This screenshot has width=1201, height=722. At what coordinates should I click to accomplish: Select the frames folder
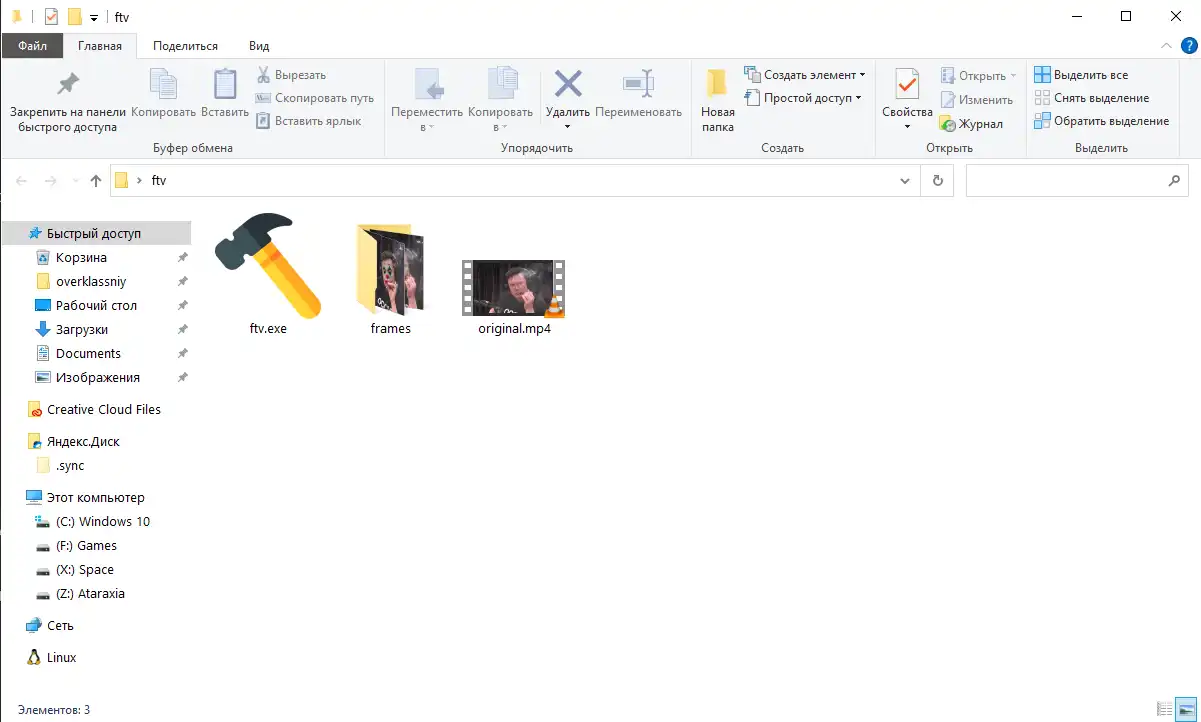(391, 278)
